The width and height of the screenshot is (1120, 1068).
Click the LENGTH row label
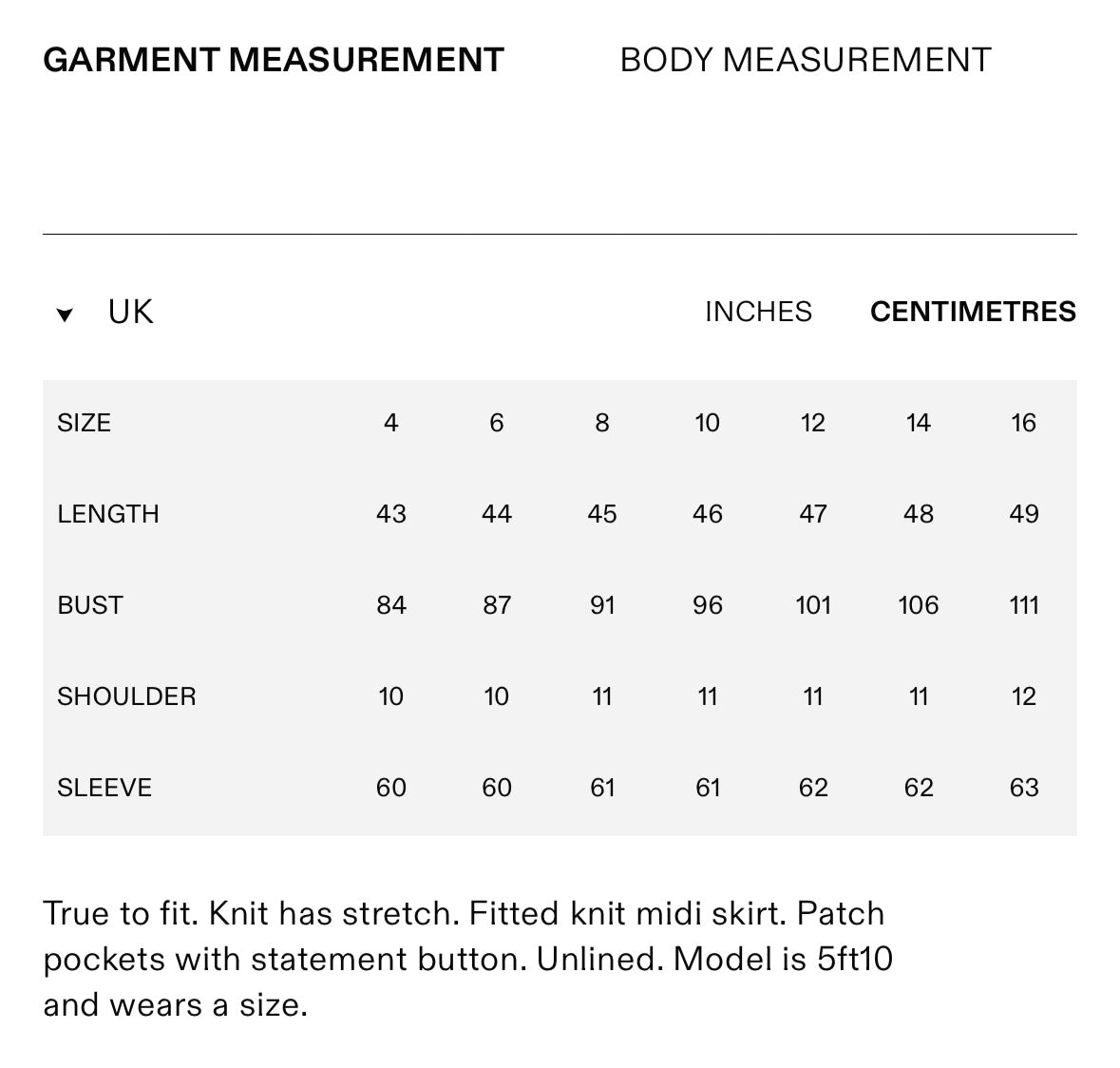click(108, 514)
